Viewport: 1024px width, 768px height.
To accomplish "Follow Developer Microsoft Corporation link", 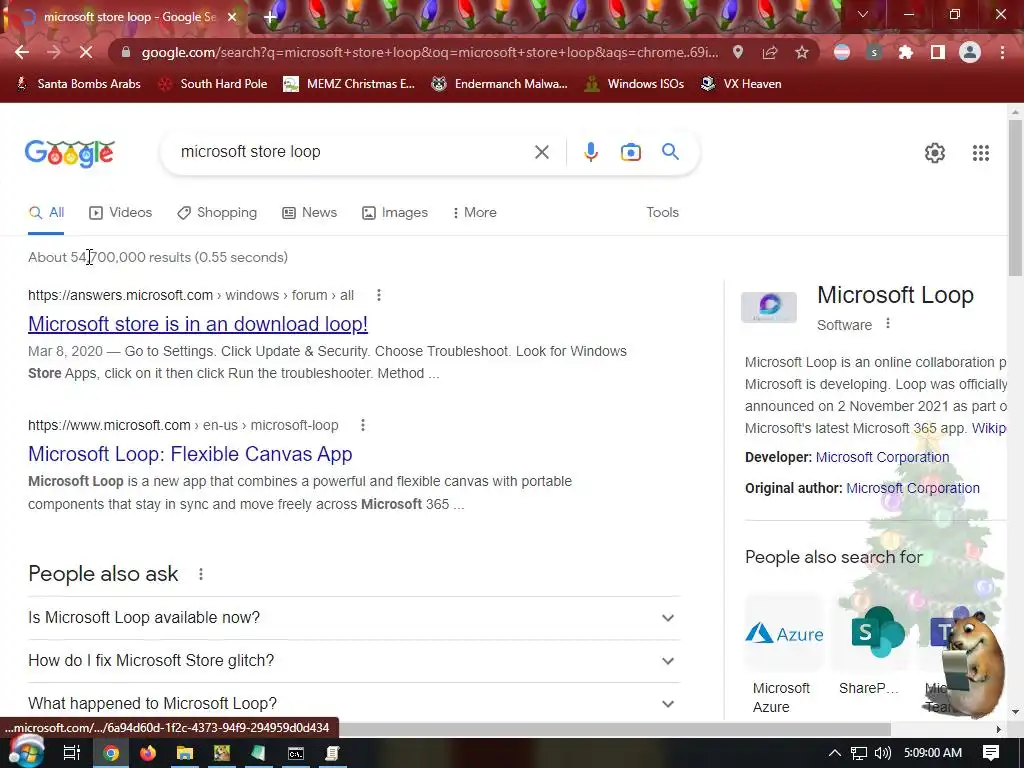I will [882, 457].
